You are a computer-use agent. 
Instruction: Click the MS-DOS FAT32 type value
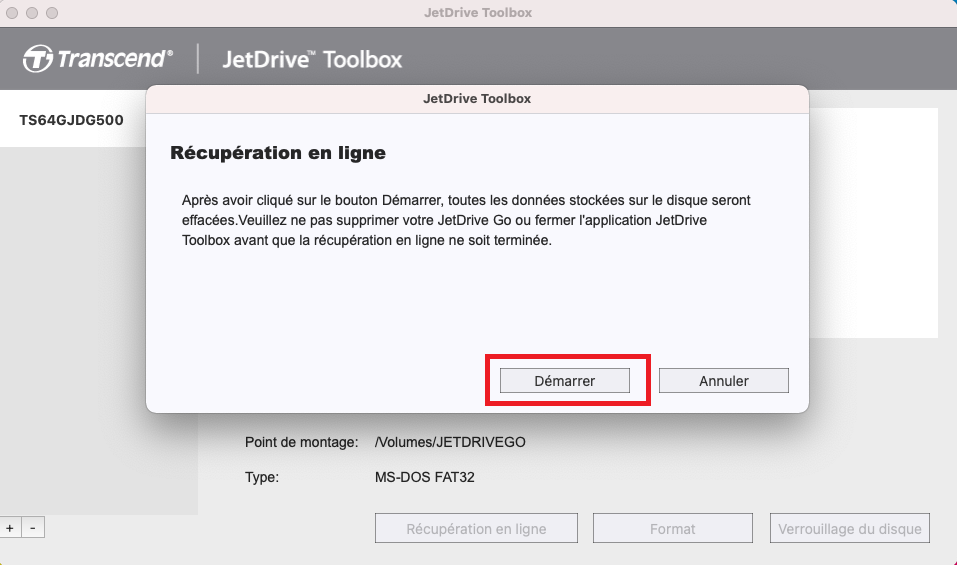(425, 477)
